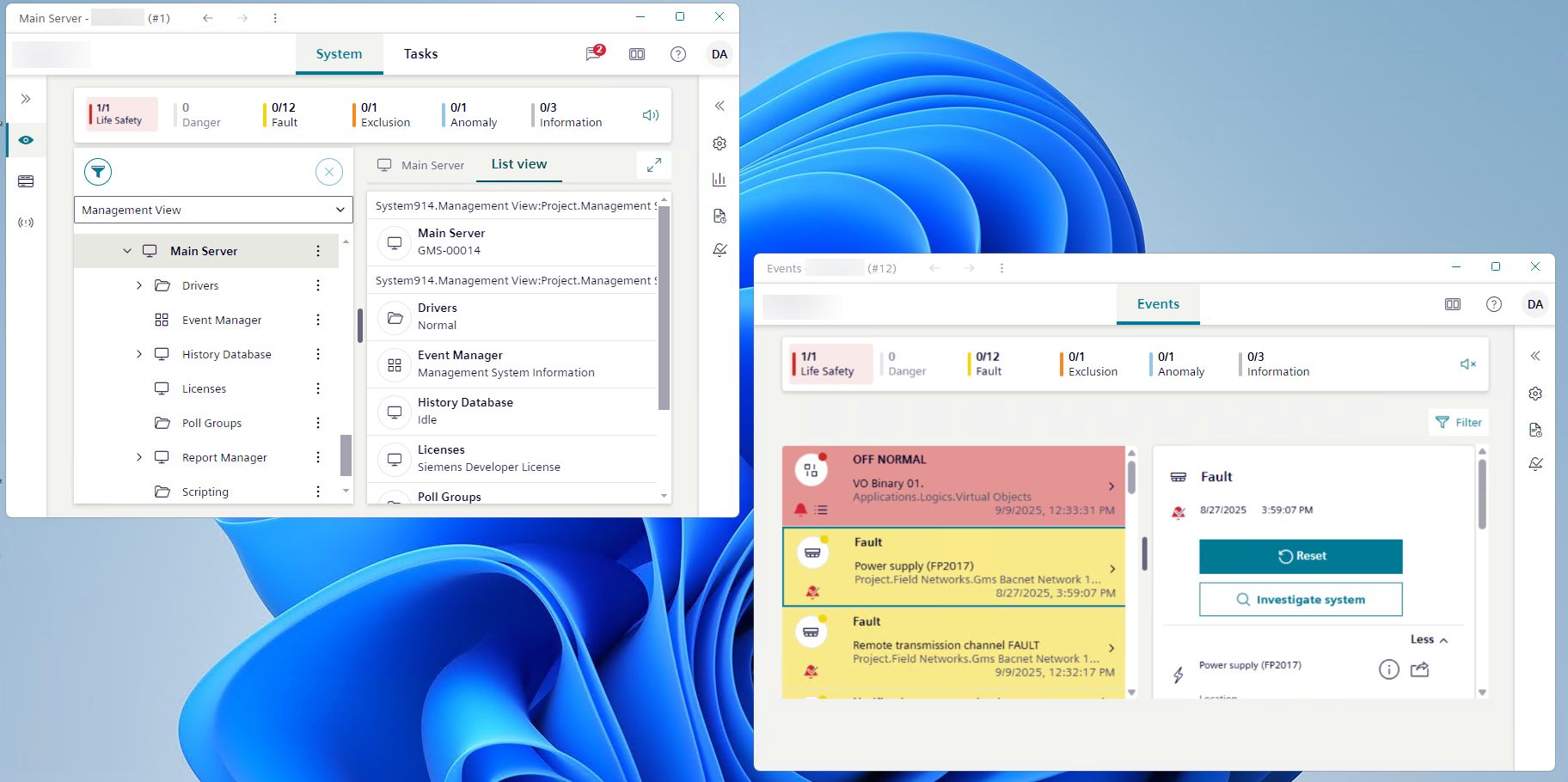Unmute the sound in Events summary bar

pos(1467,364)
